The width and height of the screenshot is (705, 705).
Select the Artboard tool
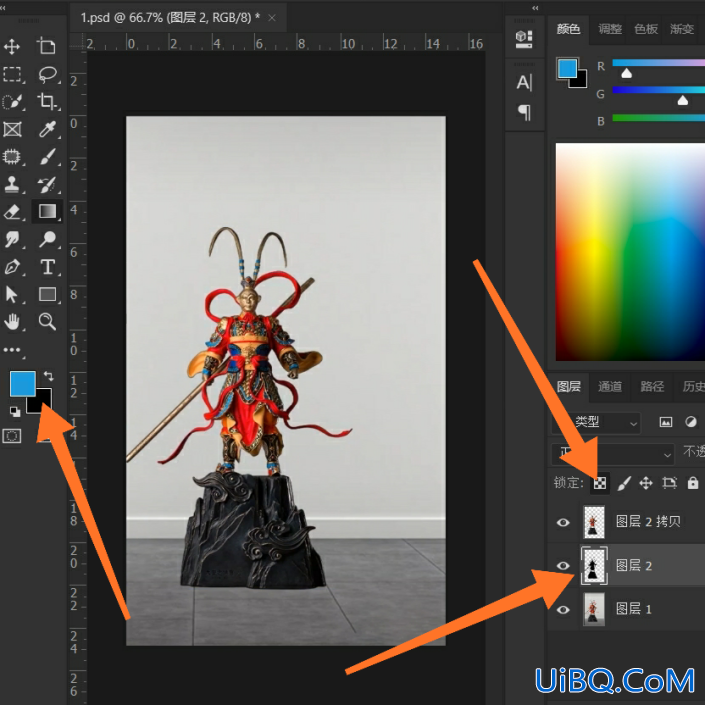click(x=47, y=46)
